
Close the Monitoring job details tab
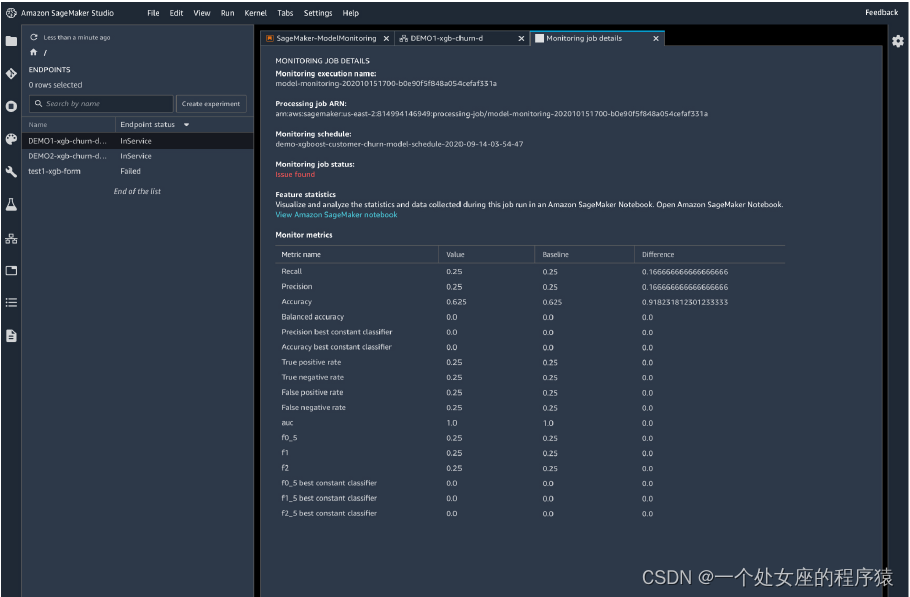(656, 38)
